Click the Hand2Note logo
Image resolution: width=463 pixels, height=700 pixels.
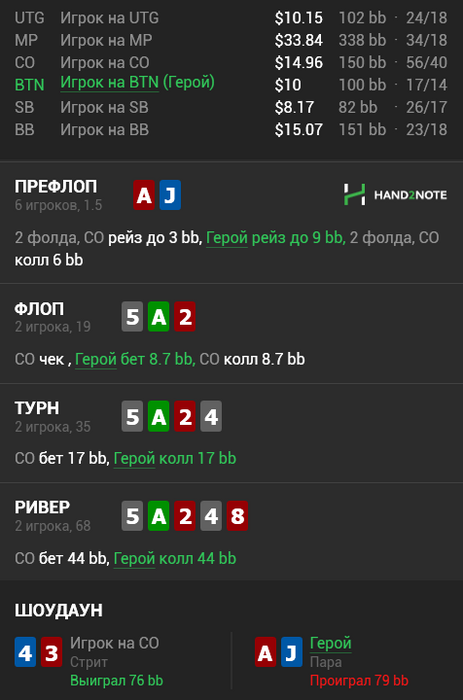pos(395,195)
